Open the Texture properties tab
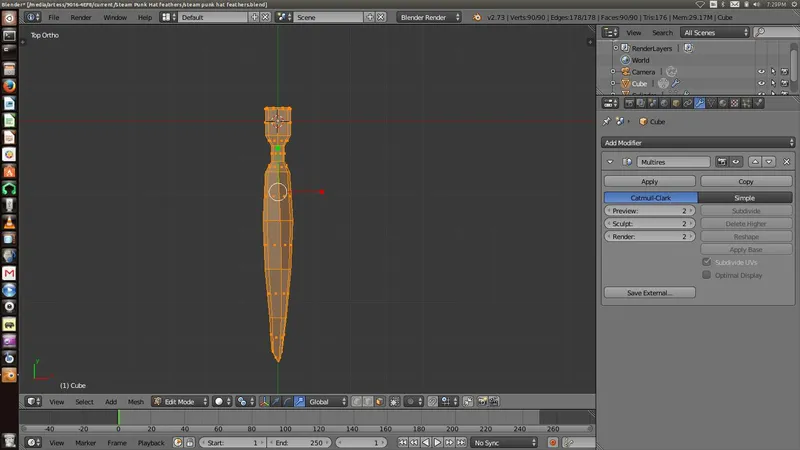 coord(735,104)
